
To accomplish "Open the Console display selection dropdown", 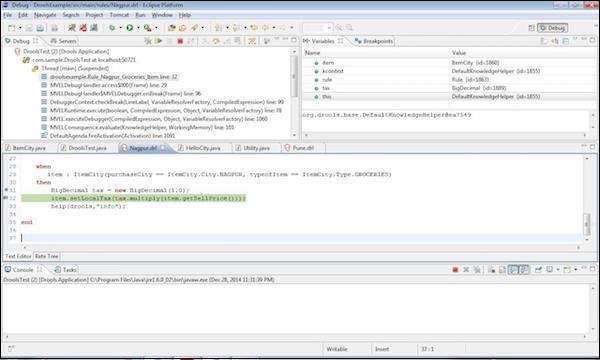I will tap(558, 270).
